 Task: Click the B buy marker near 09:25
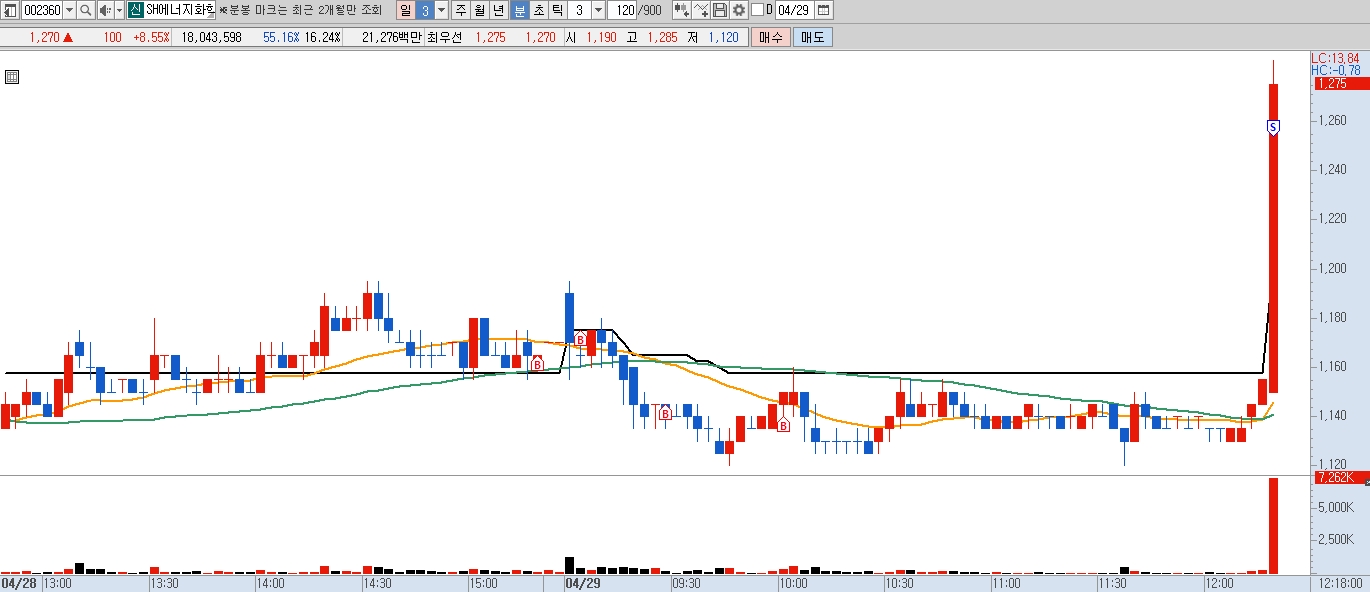point(665,412)
